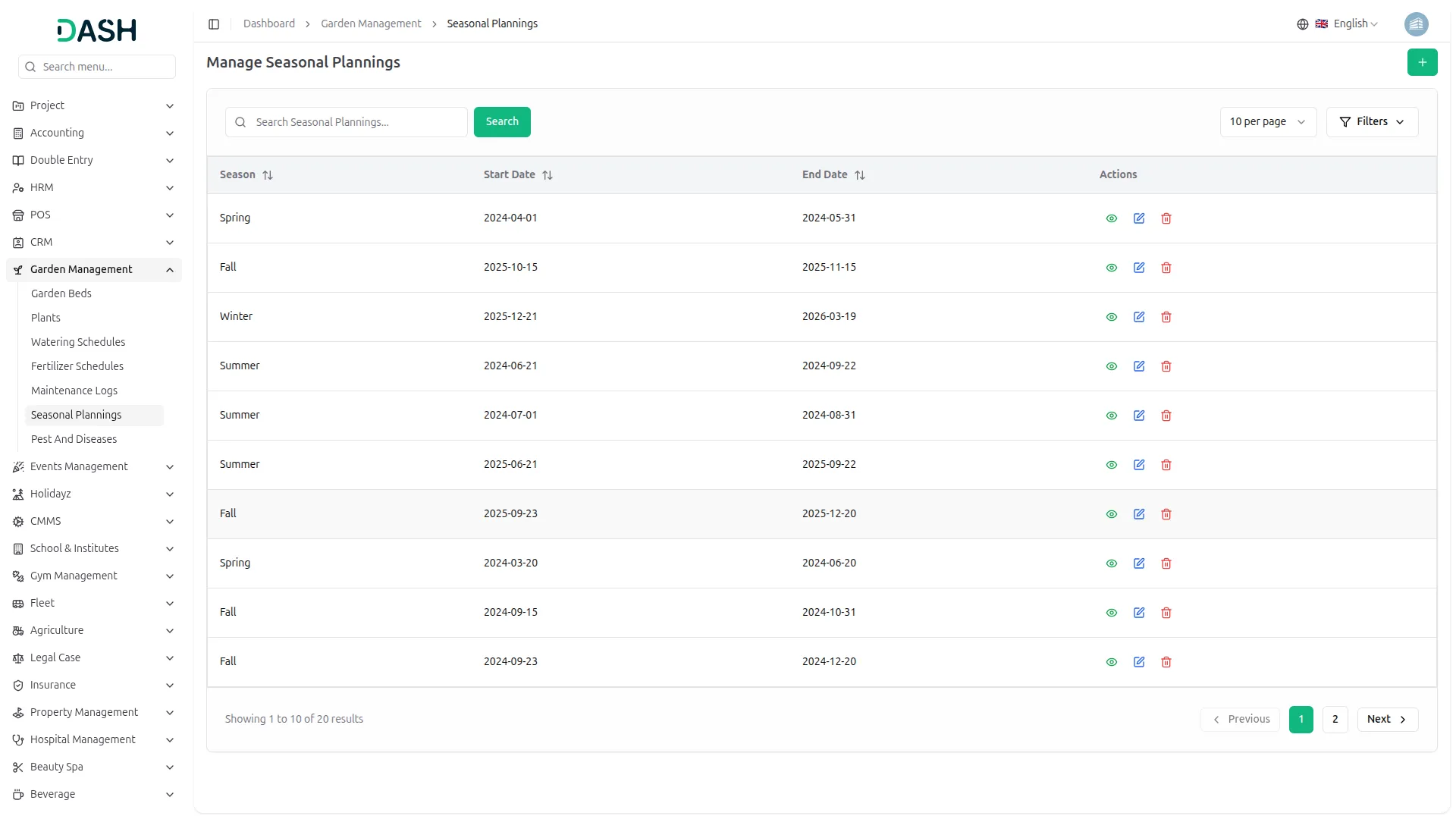This screenshot has height=819, width=1456.
Task: Delete the Spring 2024-04-01 planning
Action: pyautogui.click(x=1166, y=218)
